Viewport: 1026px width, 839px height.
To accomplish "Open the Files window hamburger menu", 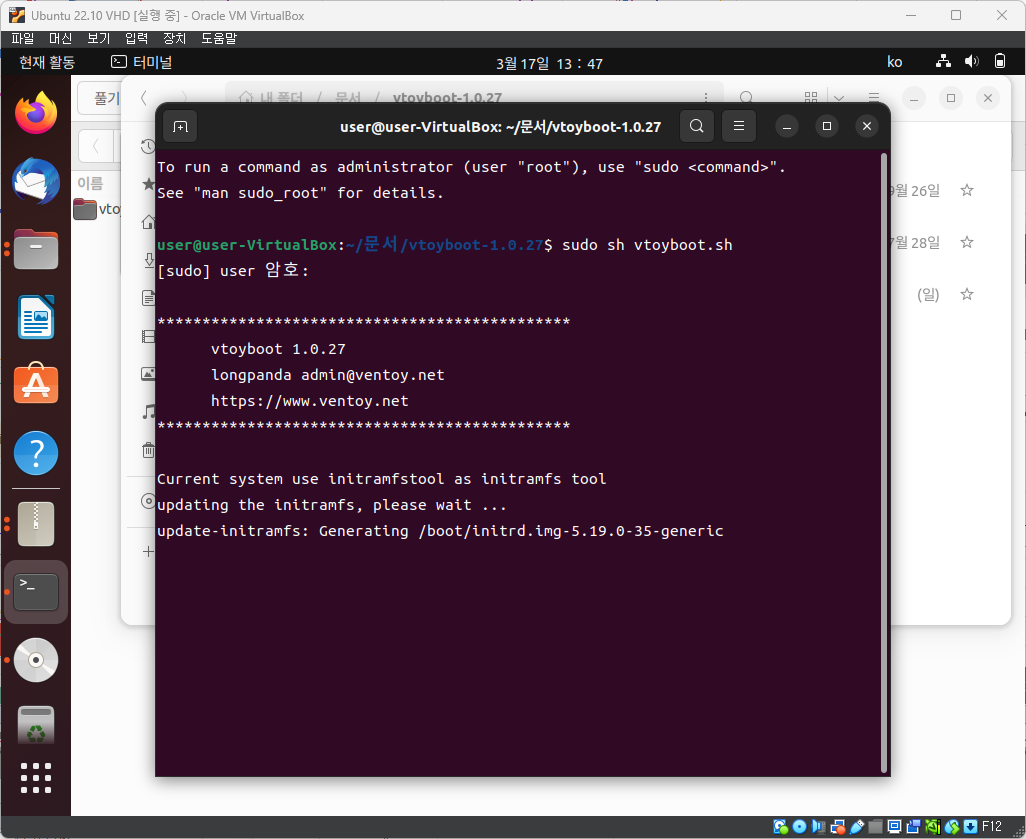I will [874, 98].
